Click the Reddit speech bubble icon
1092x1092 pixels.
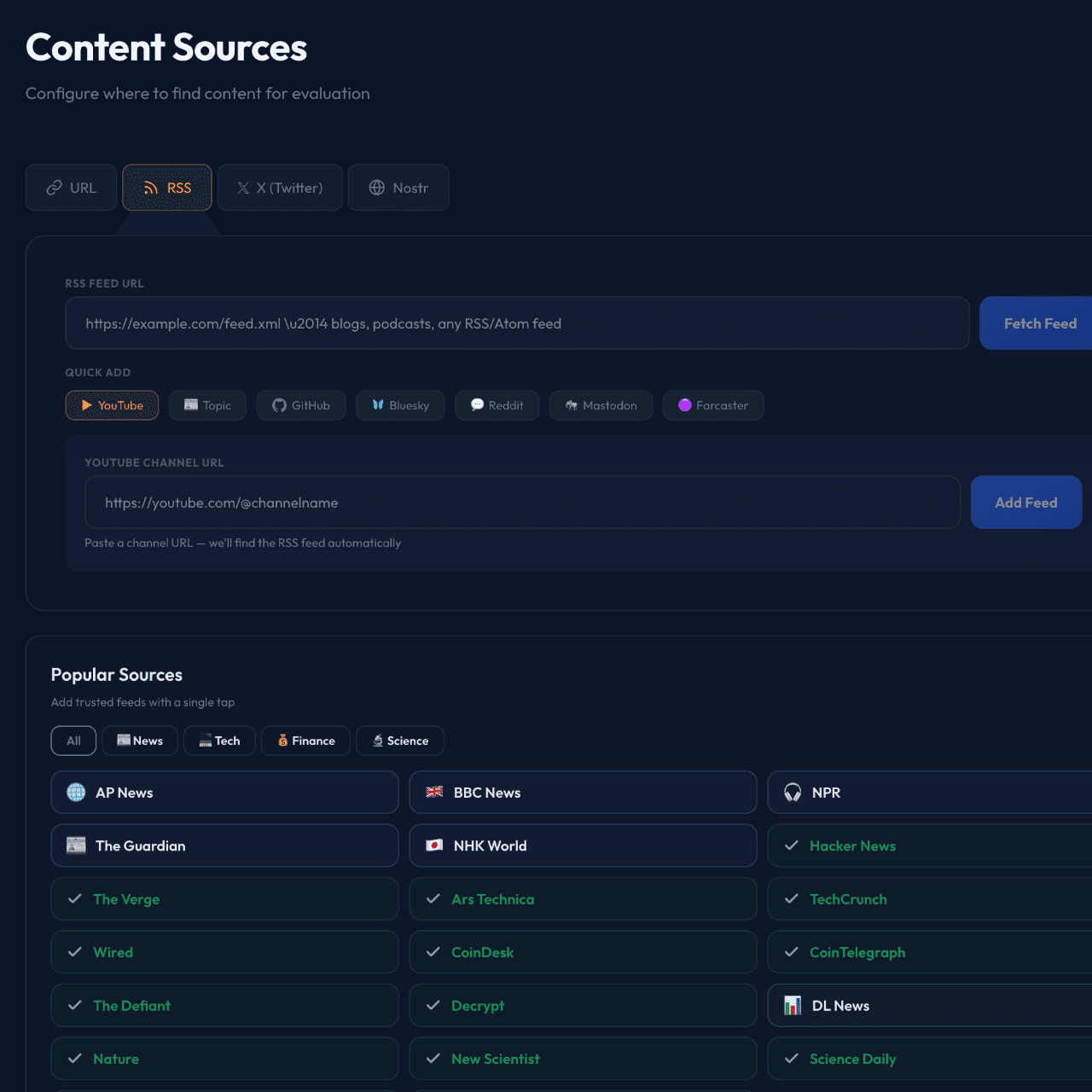(x=478, y=404)
